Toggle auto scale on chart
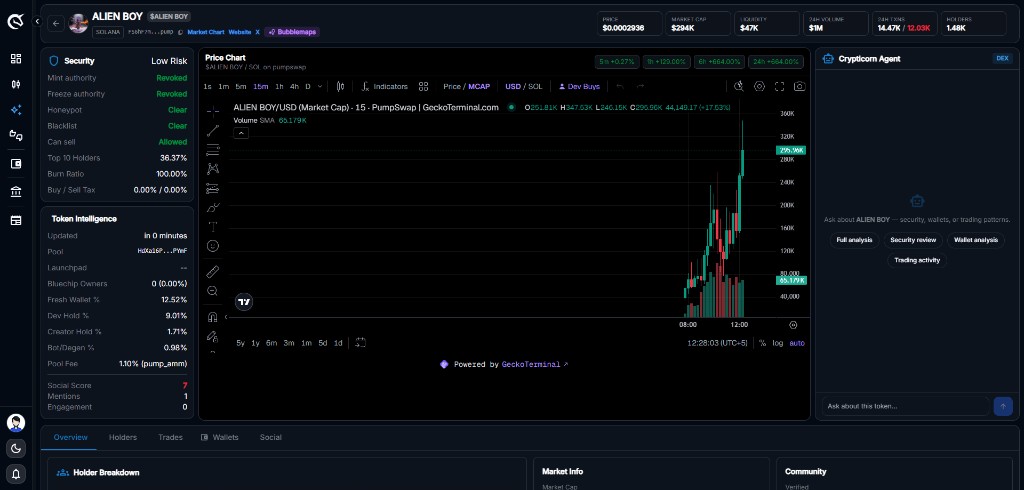 pyautogui.click(x=797, y=343)
